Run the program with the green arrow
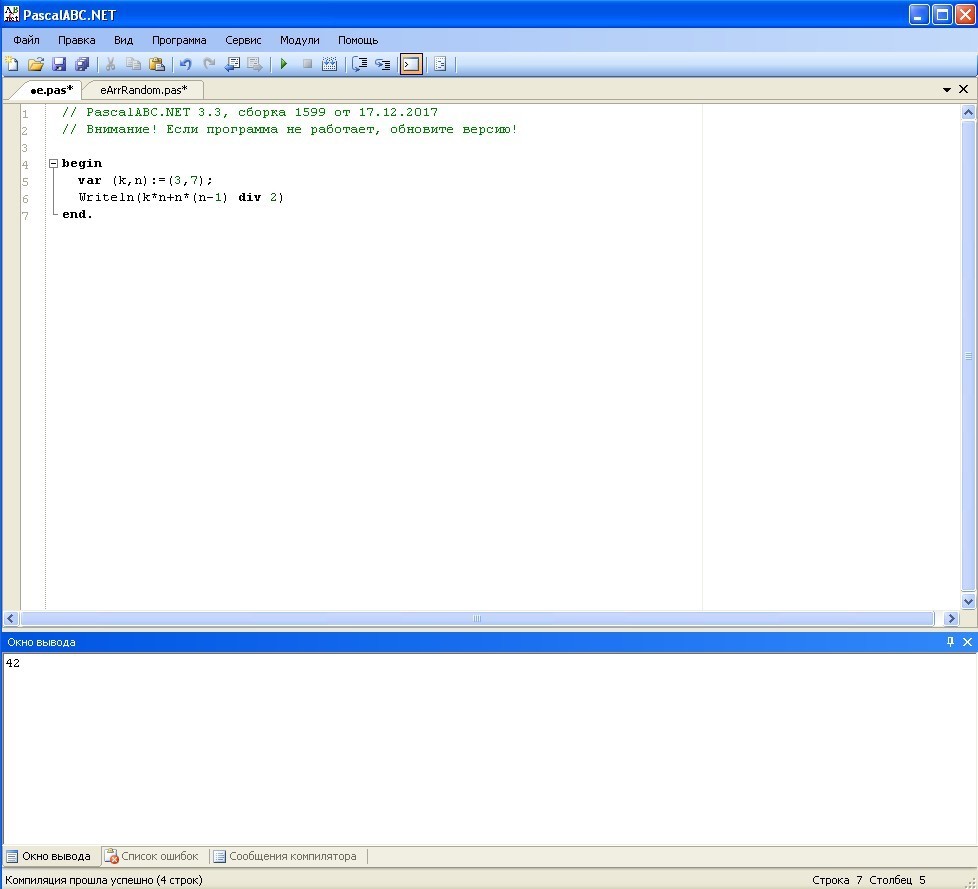Image resolution: width=978 pixels, height=889 pixels. coord(284,64)
